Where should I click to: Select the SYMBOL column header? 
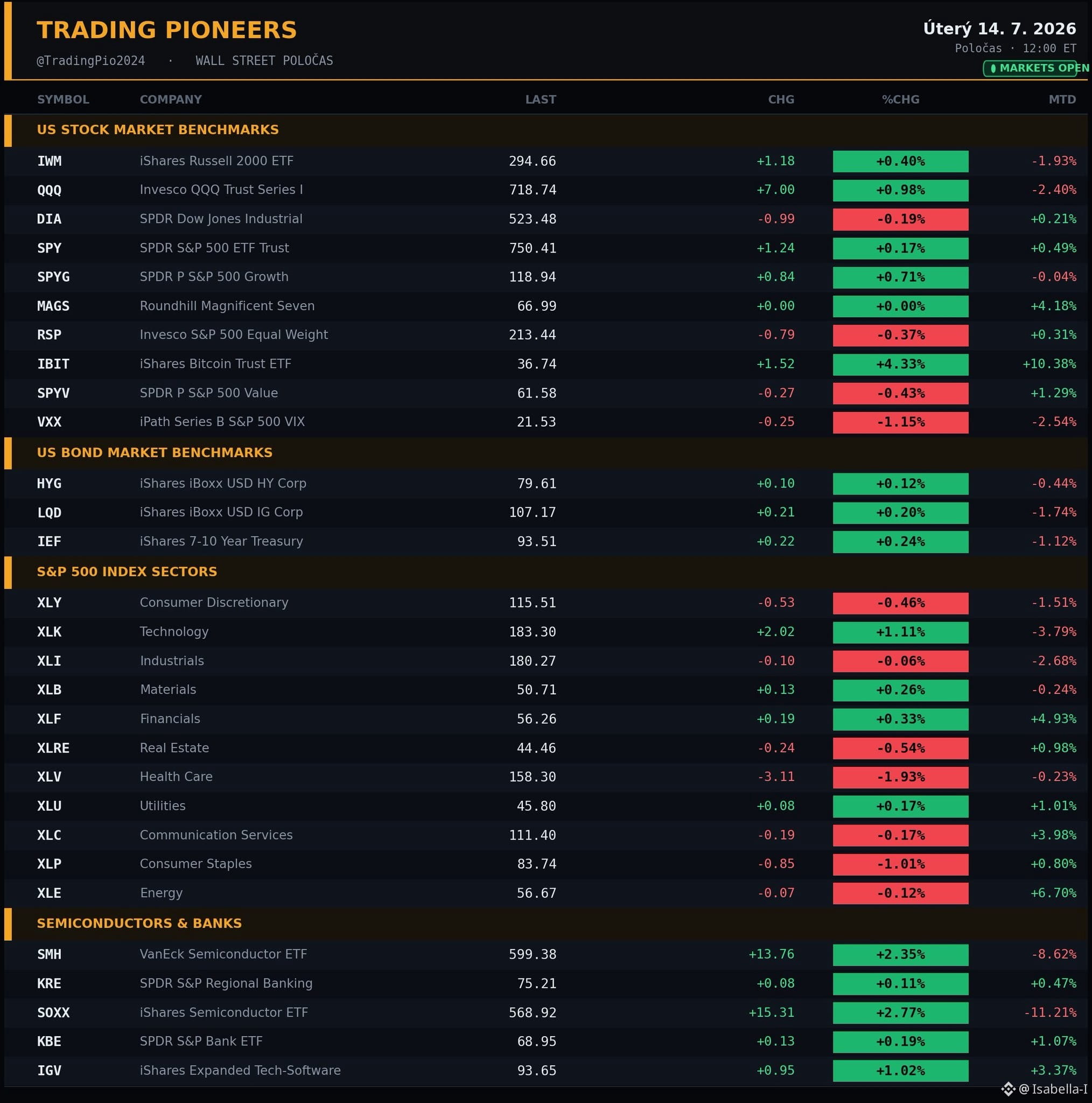point(64,99)
